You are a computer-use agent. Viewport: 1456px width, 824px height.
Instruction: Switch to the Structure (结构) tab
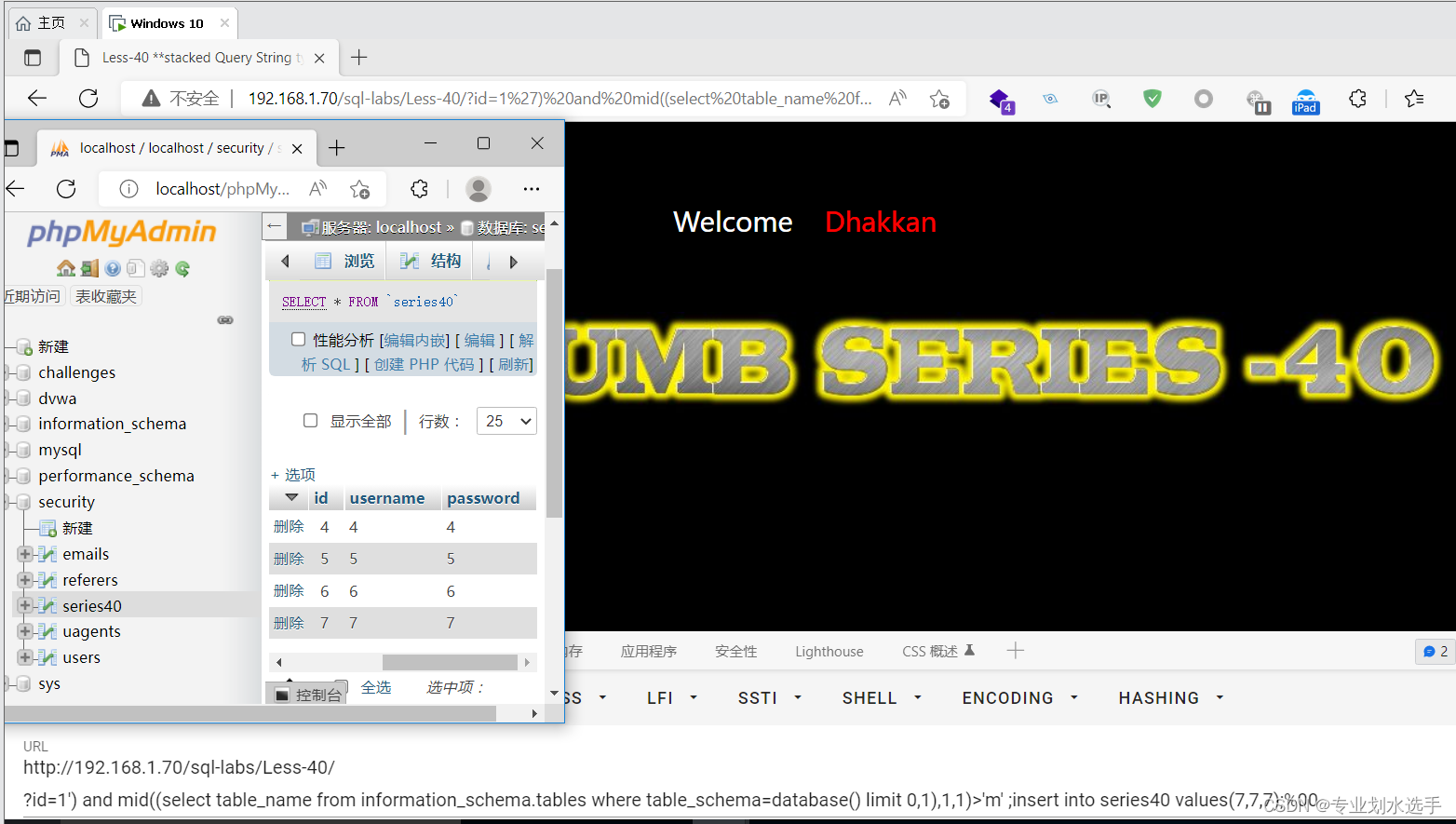[431, 261]
